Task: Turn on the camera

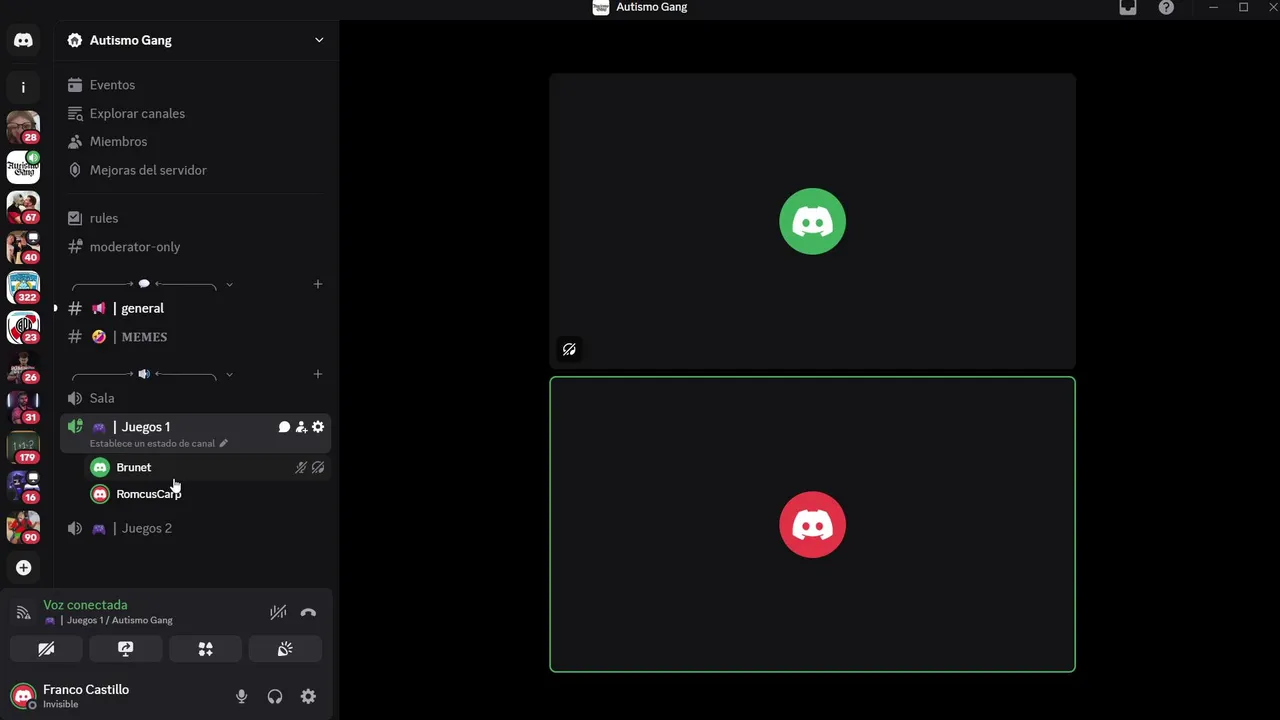Action: 46,649
